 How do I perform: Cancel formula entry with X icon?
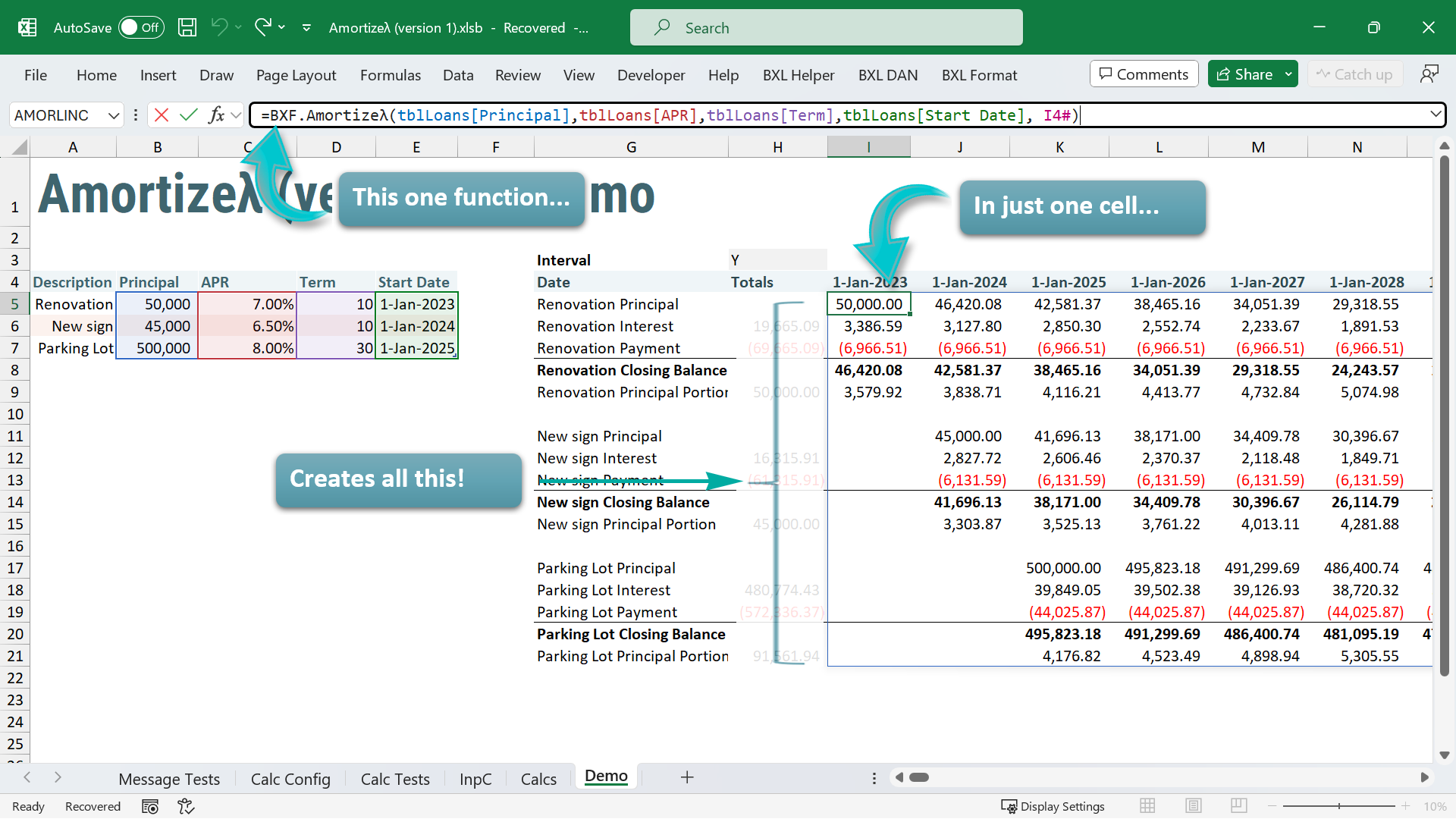(x=161, y=115)
